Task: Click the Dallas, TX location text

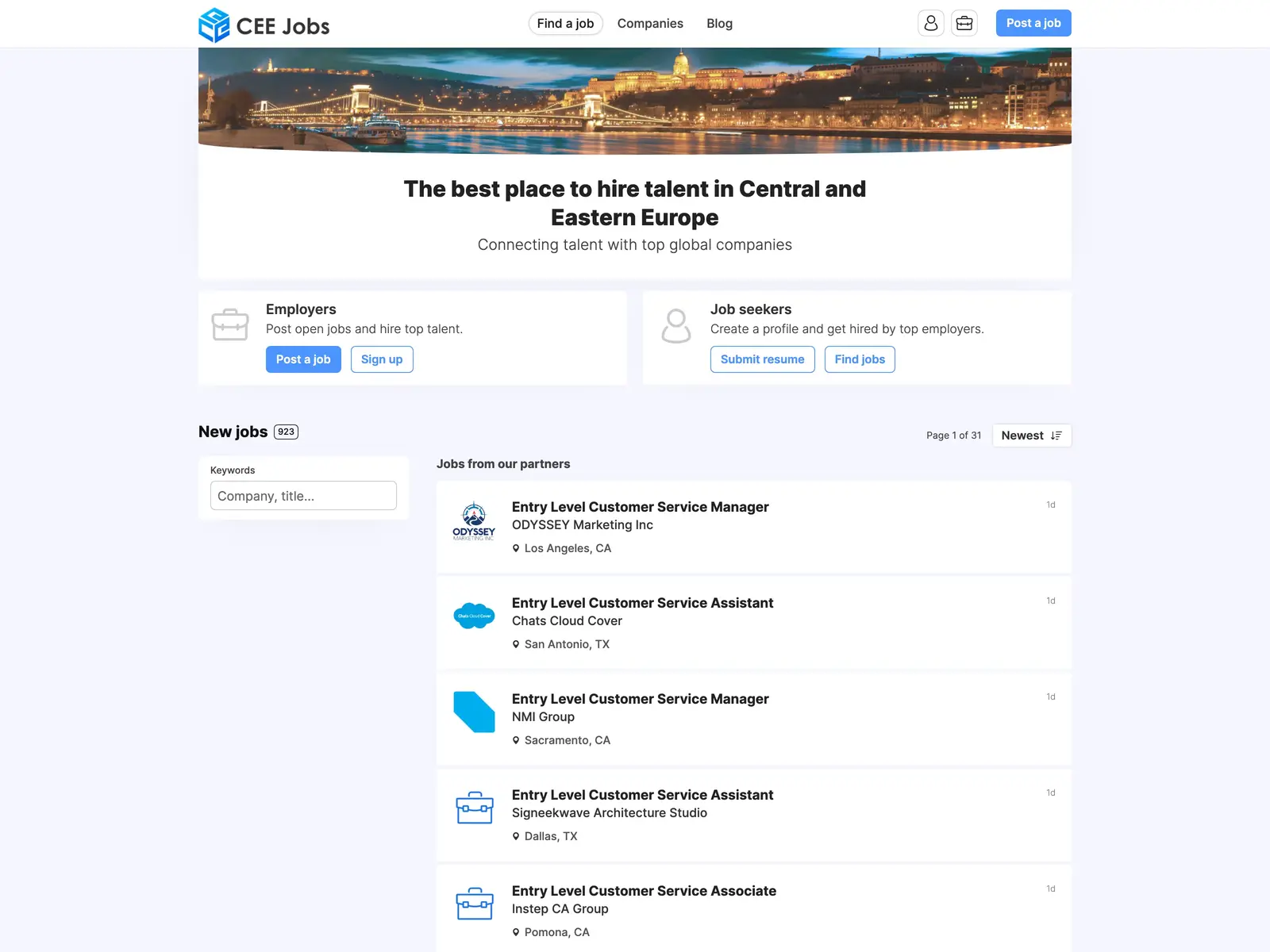Action: (551, 836)
